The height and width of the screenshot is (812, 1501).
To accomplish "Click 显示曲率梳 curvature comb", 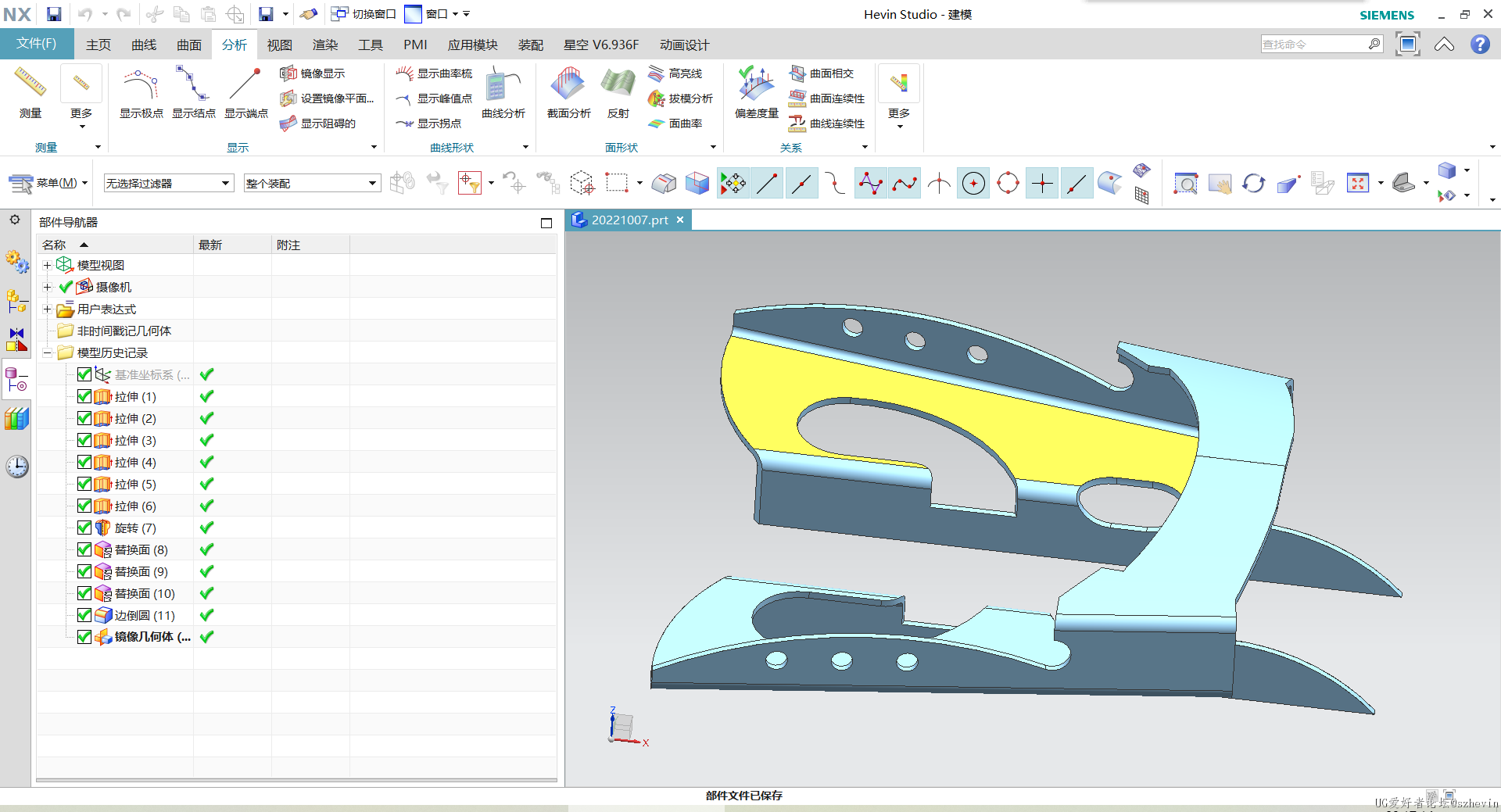I will (x=435, y=73).
